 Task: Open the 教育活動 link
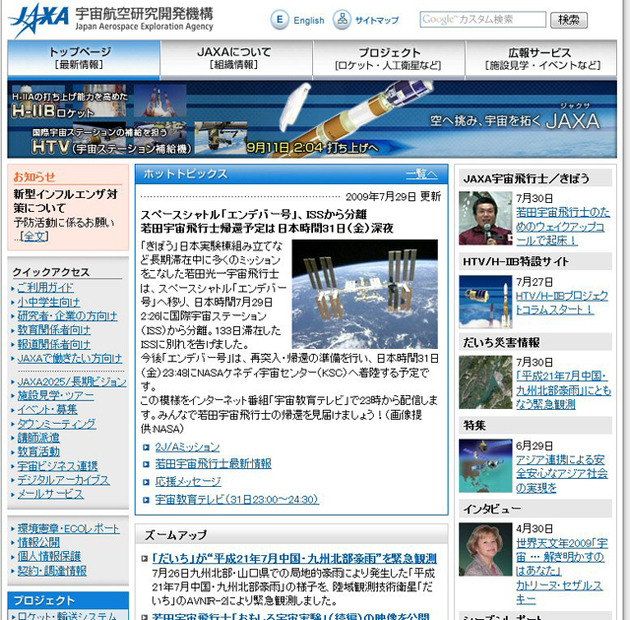point(38,452)
